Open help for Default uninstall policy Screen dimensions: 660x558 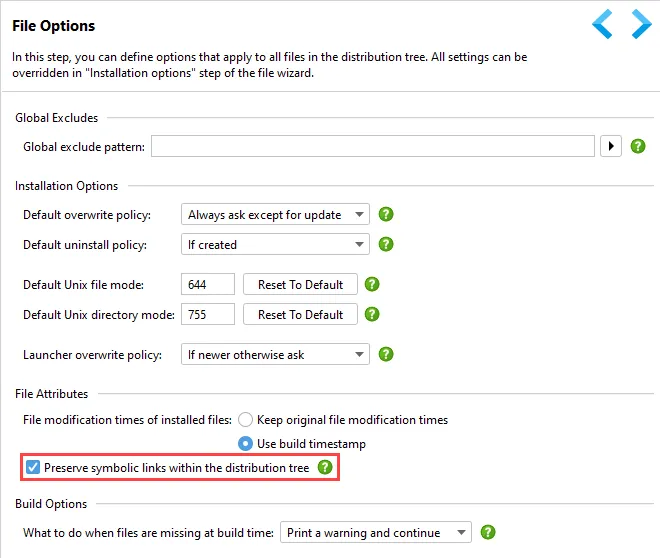click(x=386, y=244)
